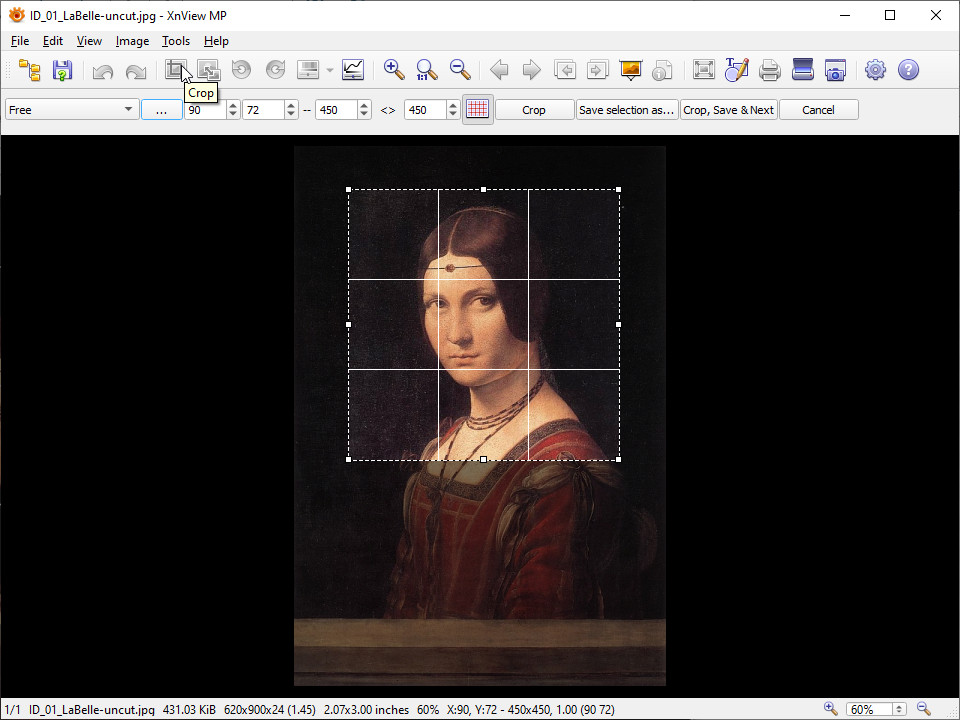960x720 pixels.
Task: Swap width and height with <> button
Action: click(x=388, y=110)
